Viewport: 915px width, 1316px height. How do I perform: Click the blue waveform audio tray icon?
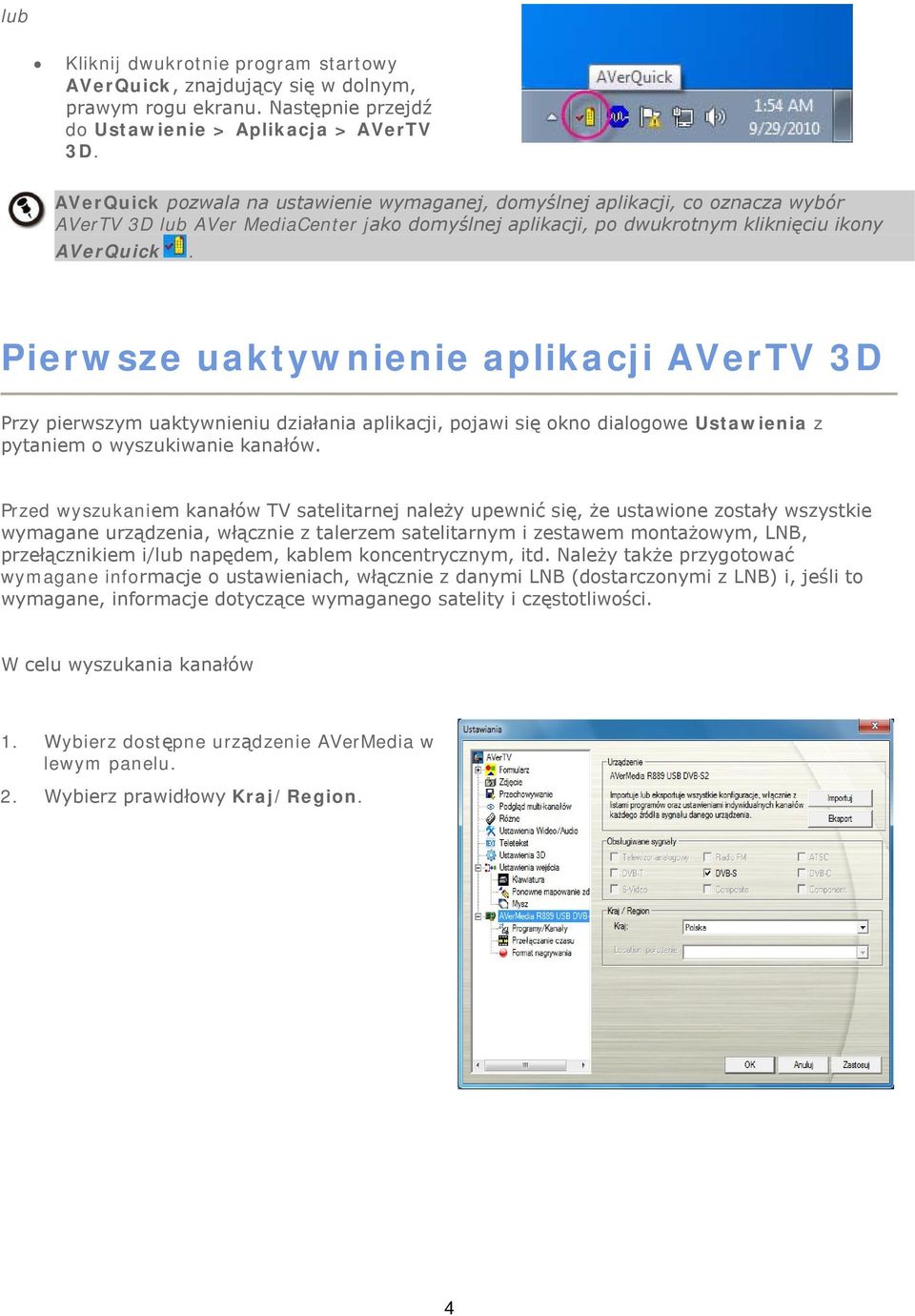point(619,117)
